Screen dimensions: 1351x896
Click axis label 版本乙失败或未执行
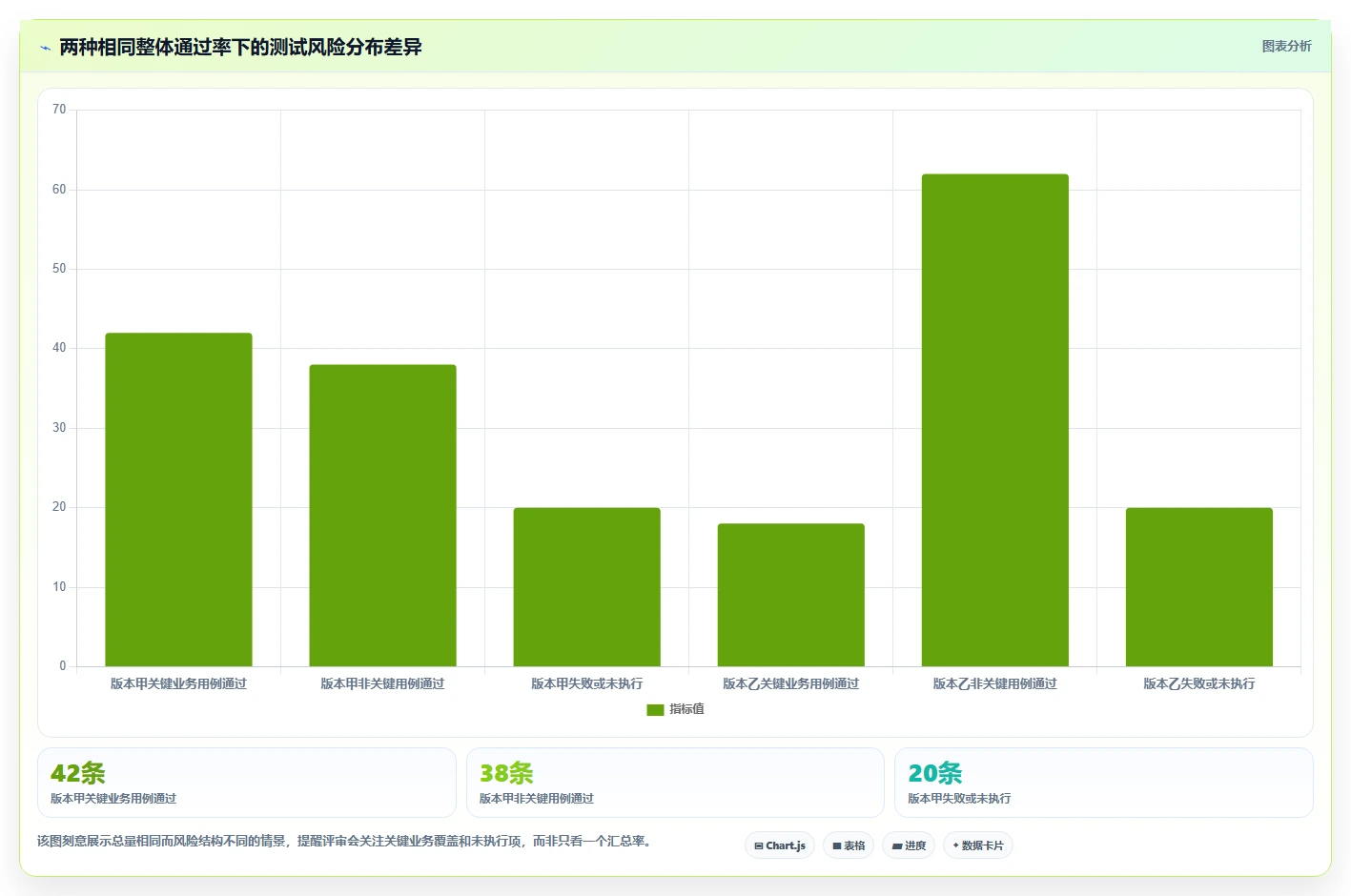click(x=1198, y=683)
